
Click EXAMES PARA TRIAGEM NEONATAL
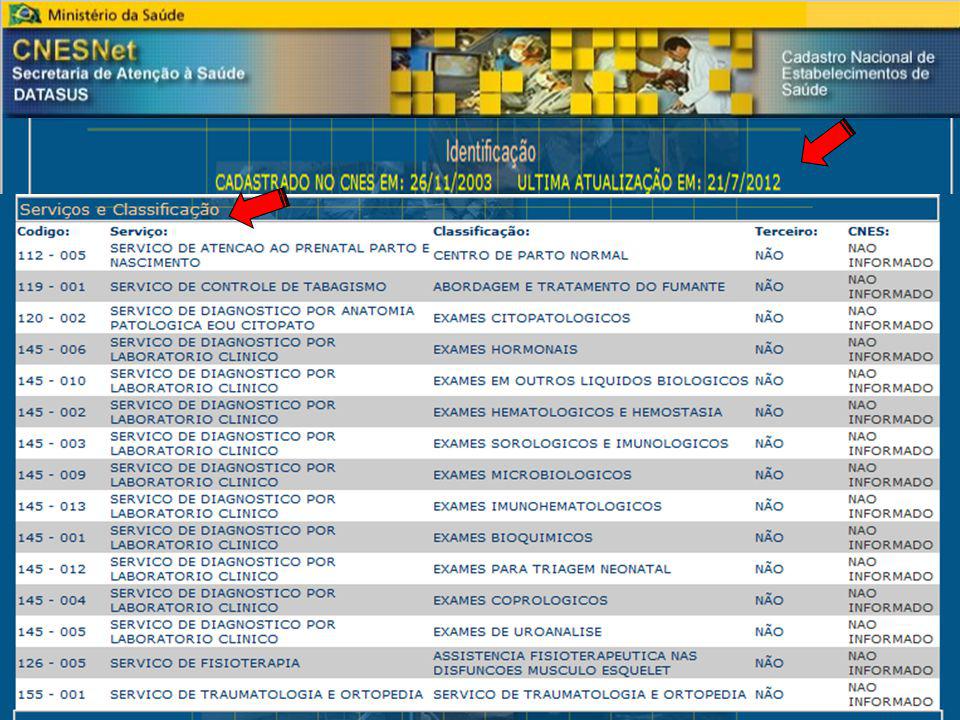tap(552, 569)
